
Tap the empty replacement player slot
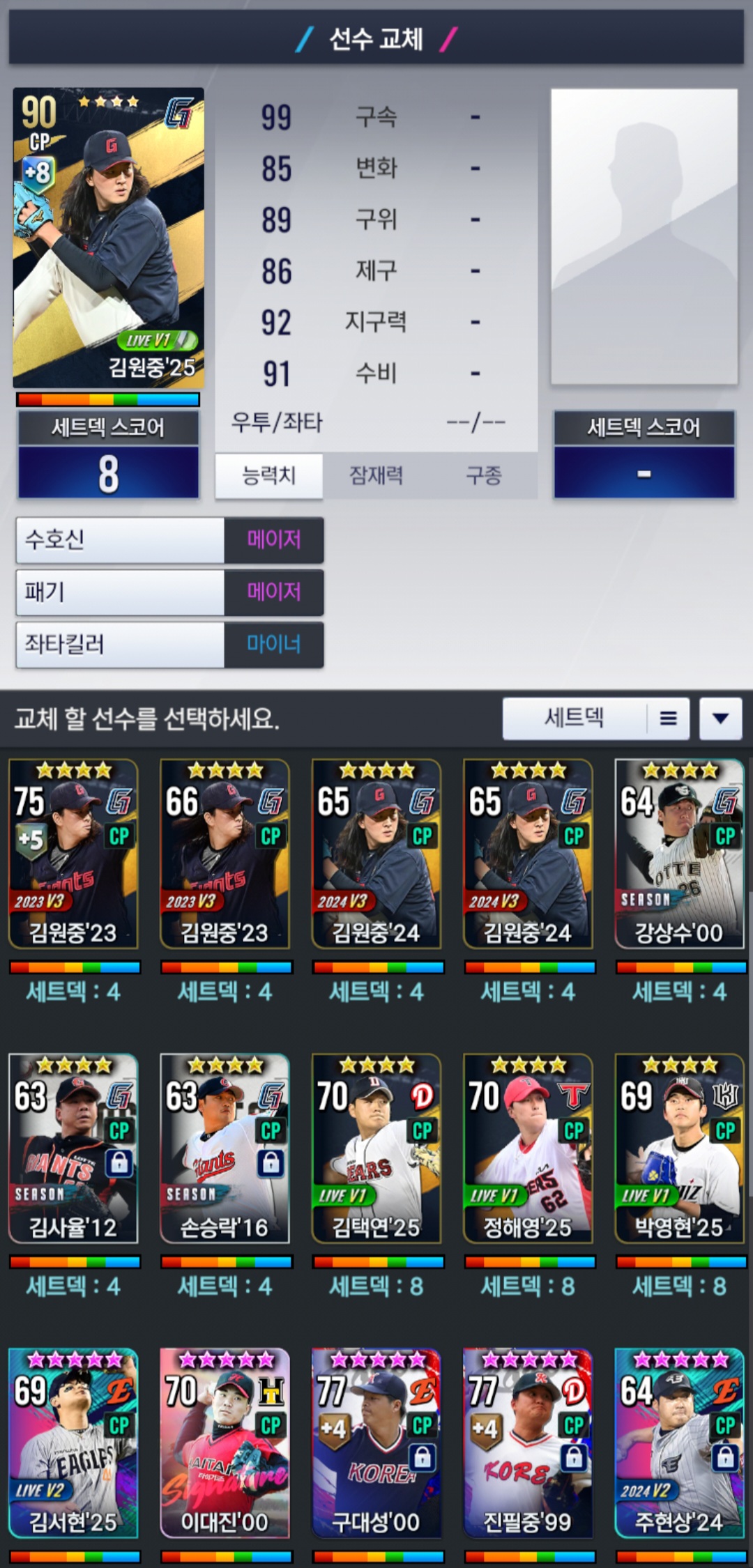(644, 236)
